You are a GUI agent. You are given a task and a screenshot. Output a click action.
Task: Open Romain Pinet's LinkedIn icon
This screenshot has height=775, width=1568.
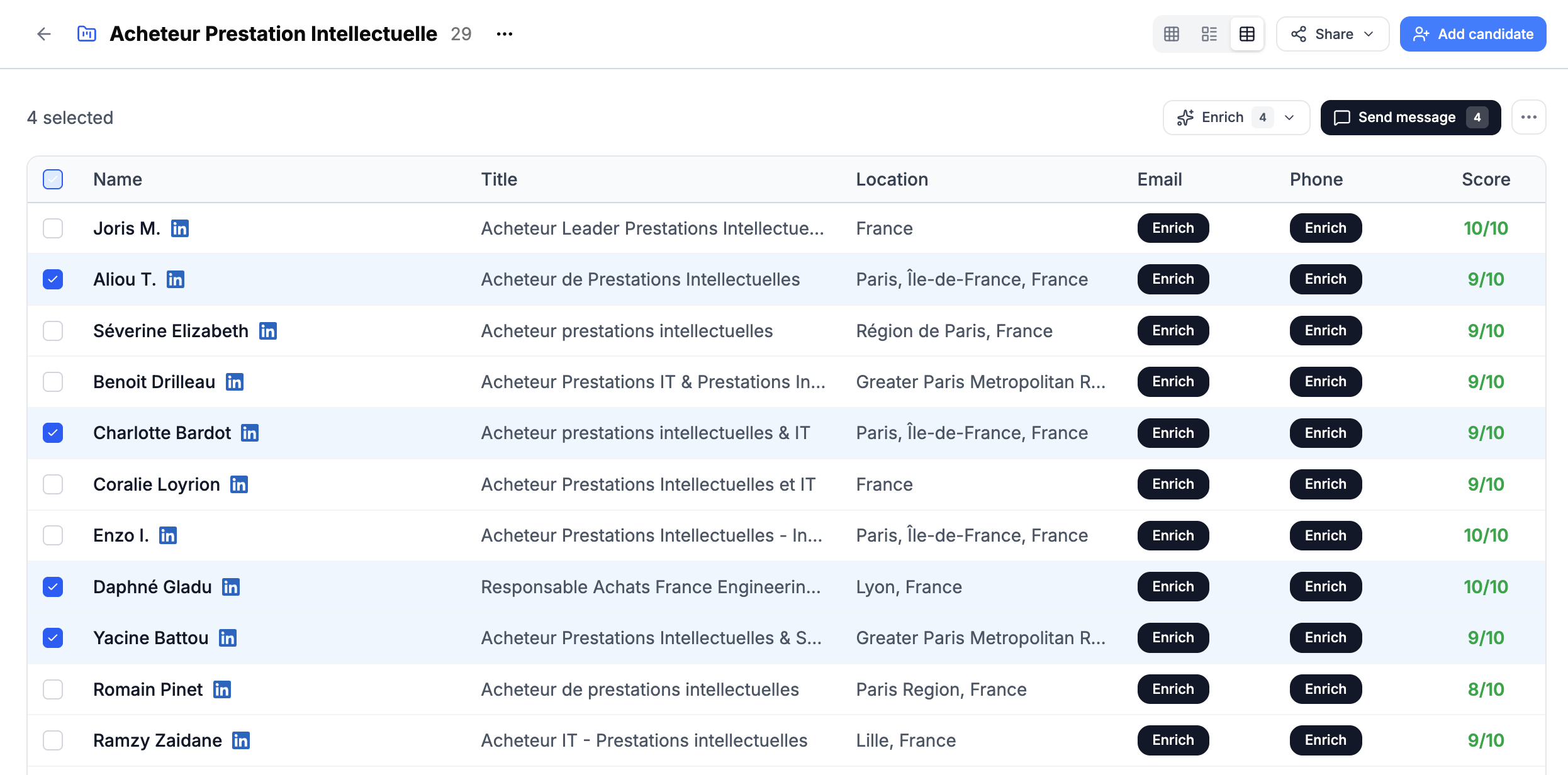(x=222, y=689)
